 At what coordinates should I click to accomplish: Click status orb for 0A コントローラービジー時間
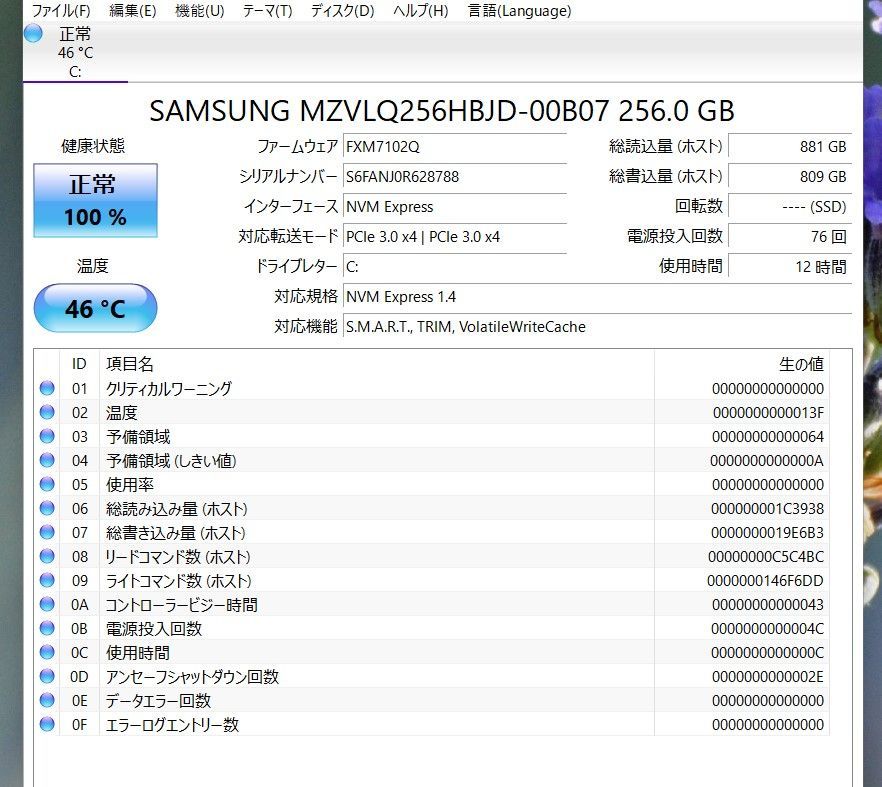click(47, 604)
